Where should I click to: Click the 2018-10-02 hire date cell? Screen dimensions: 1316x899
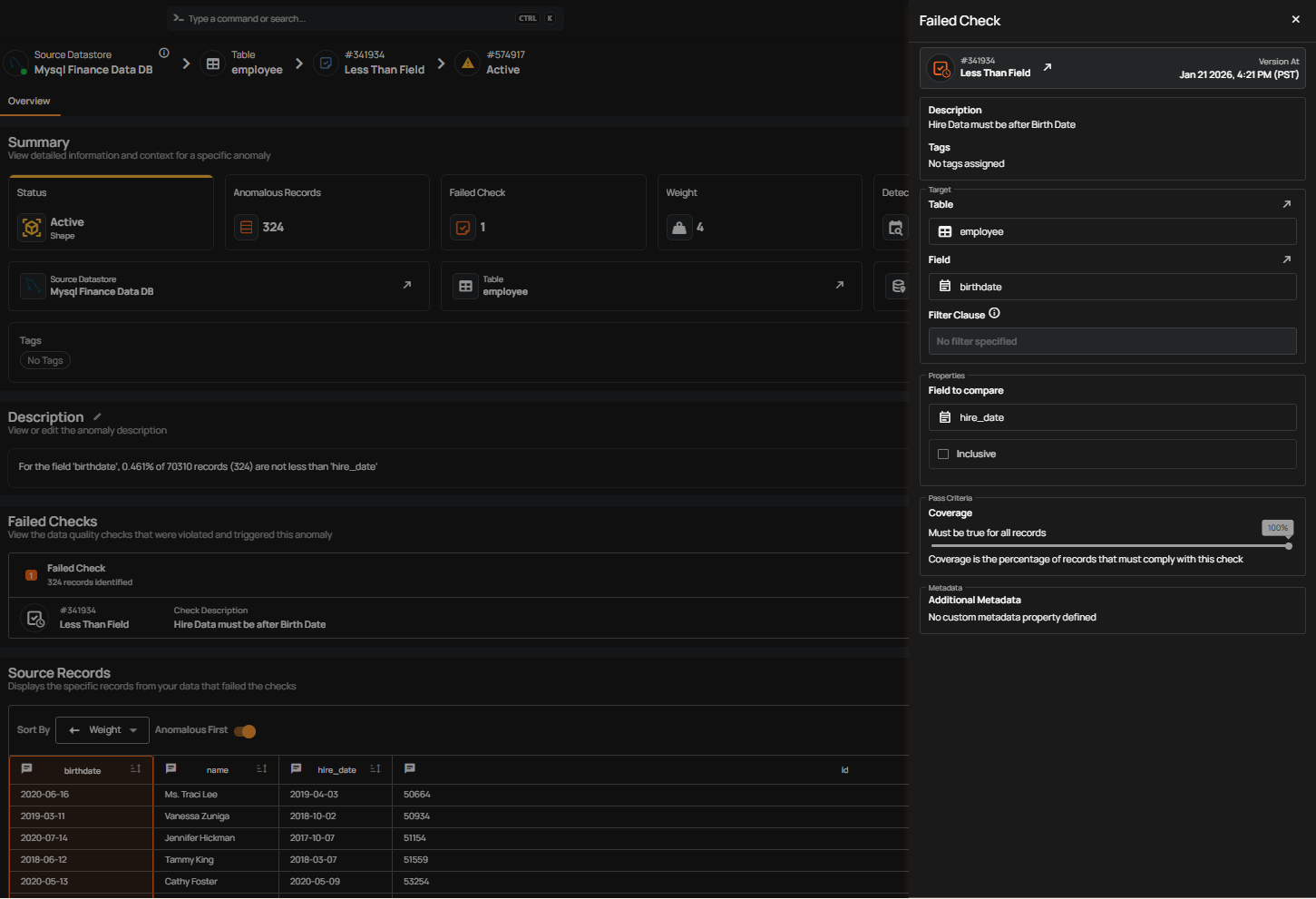(x=336, y=816)
